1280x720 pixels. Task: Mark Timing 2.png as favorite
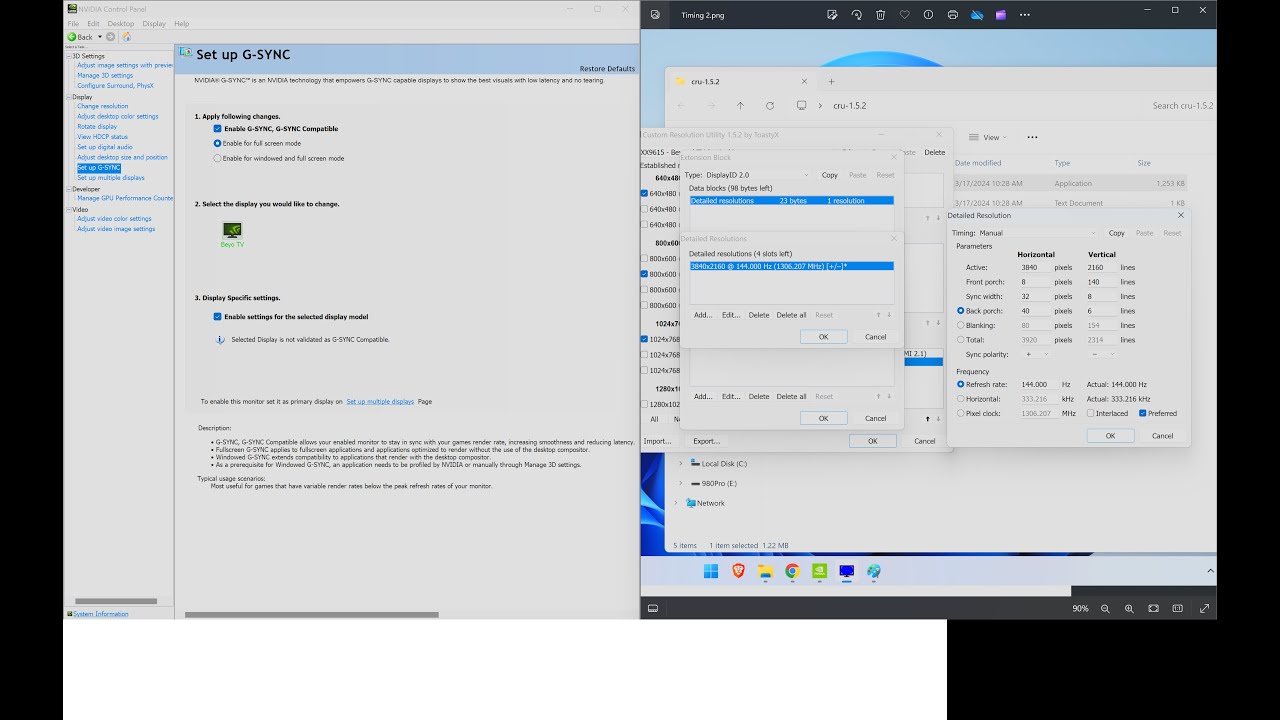(904, 15)
